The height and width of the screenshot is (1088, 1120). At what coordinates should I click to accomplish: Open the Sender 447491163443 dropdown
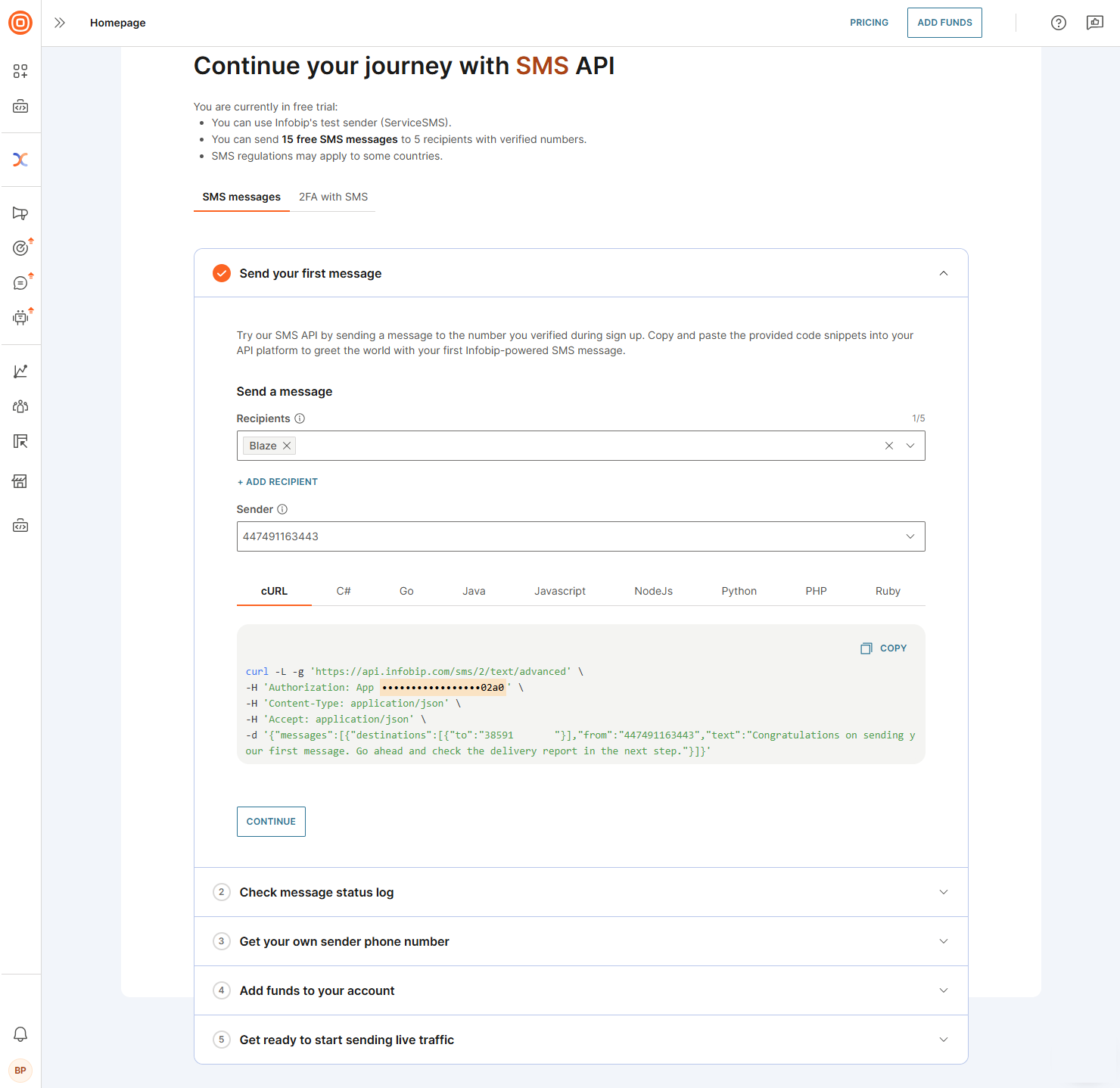tap(581, 536)
